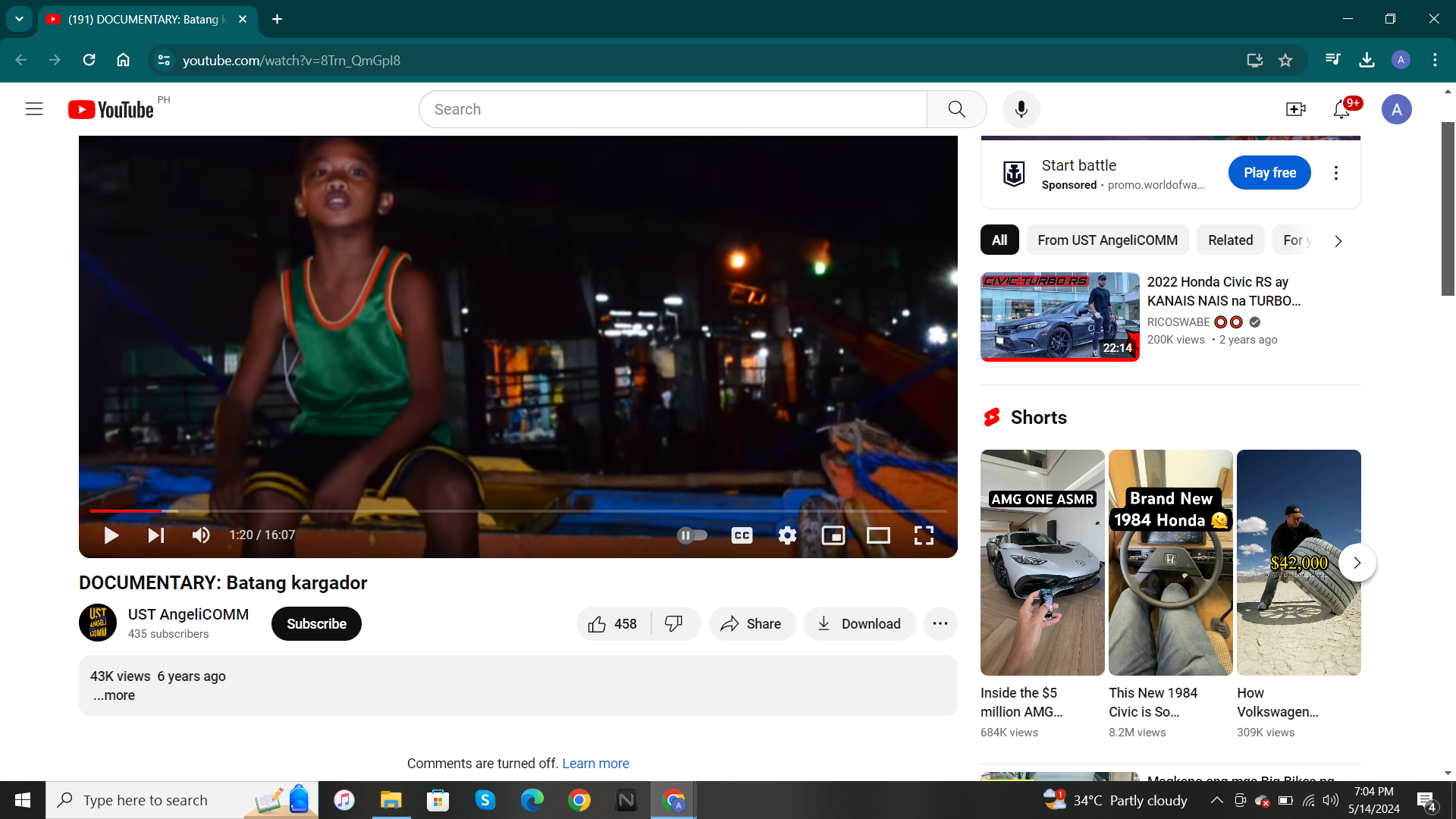The height and width of the screenshot is (819, 1456).
Task: Switch to miniplayer mode
Action: point(833,535)
